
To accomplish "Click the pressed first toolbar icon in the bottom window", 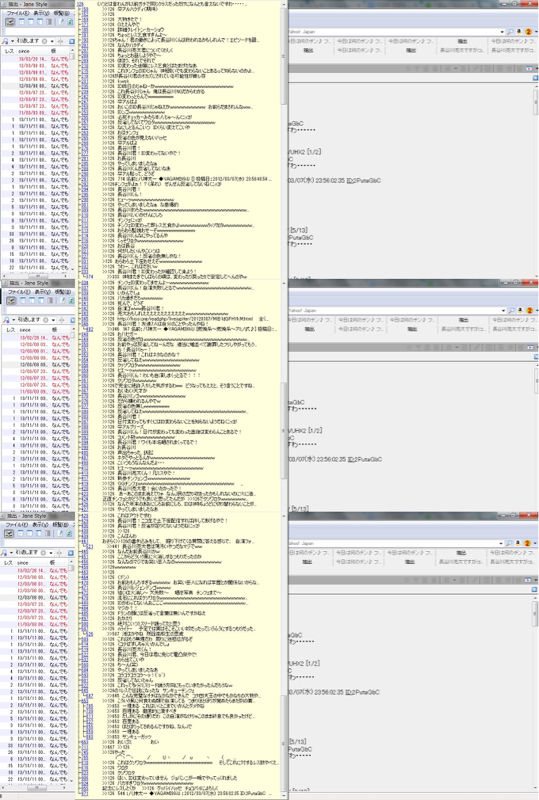I will 10,533.
